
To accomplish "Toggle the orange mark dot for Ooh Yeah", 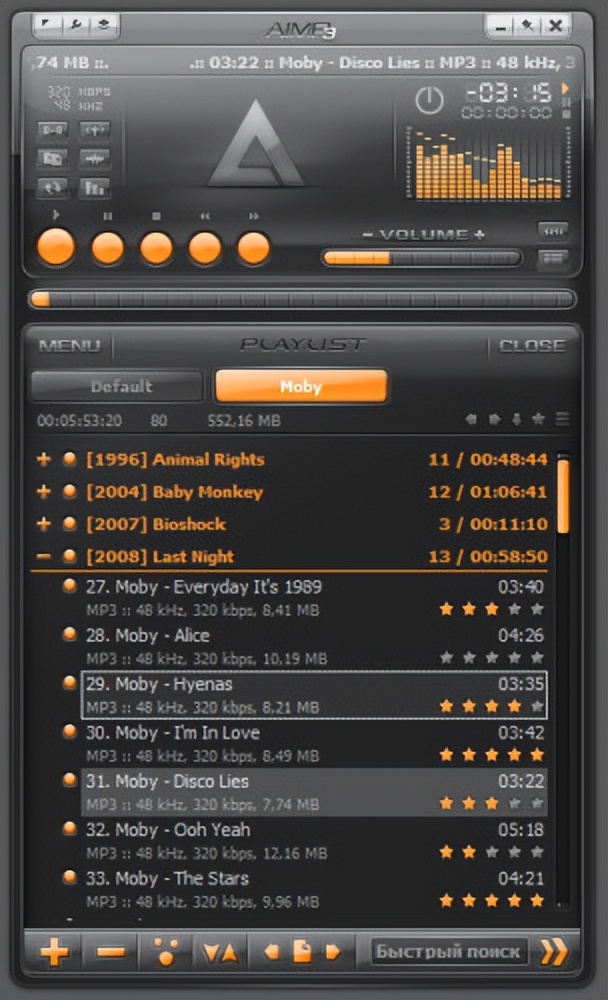I will (70, 828).
